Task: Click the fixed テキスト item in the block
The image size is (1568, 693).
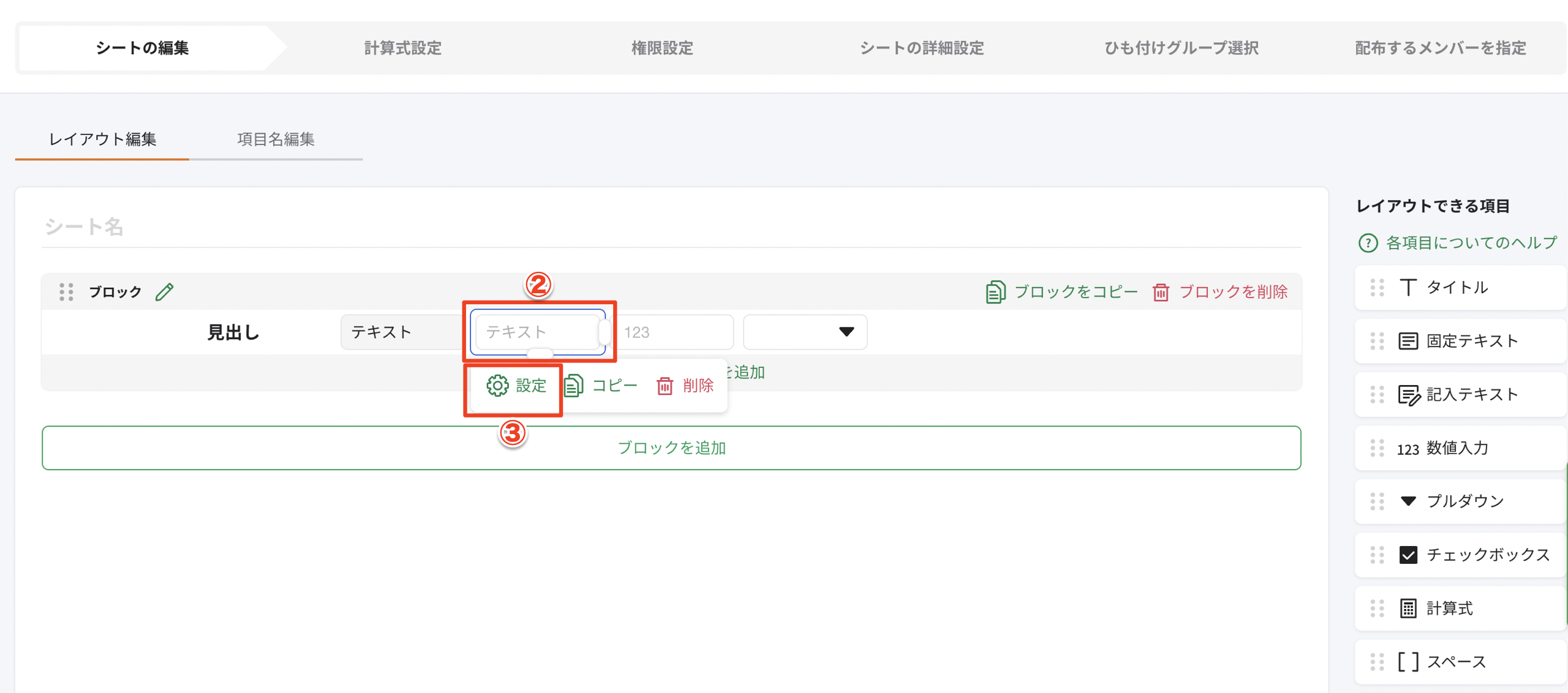Action: pos(402,332)
